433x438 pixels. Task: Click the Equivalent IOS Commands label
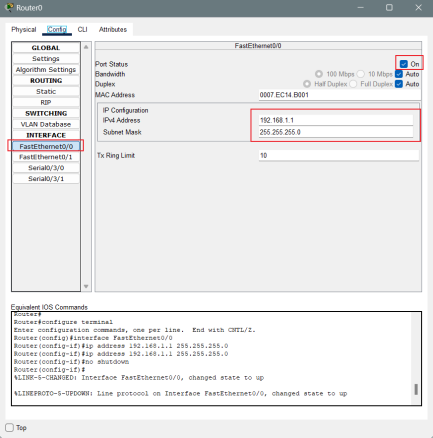pos(49,307)
